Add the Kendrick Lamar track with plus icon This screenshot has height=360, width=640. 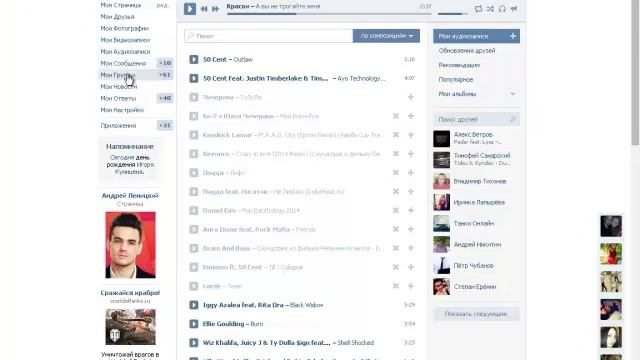(411, 135)
